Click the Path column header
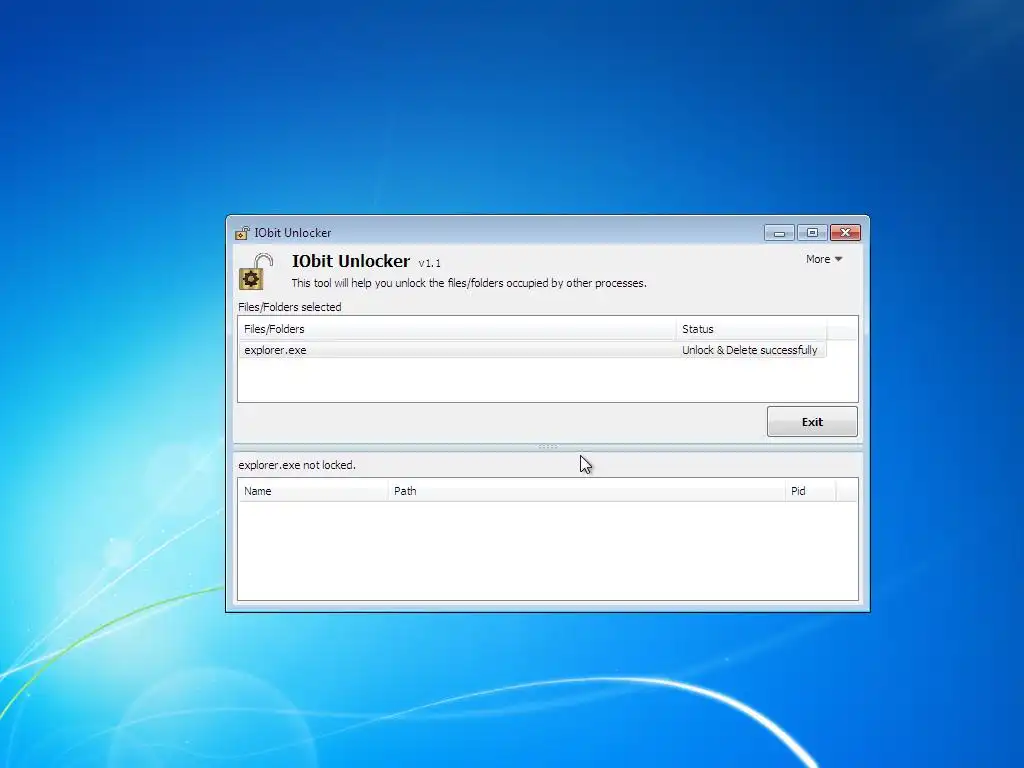 coord(586,491)
